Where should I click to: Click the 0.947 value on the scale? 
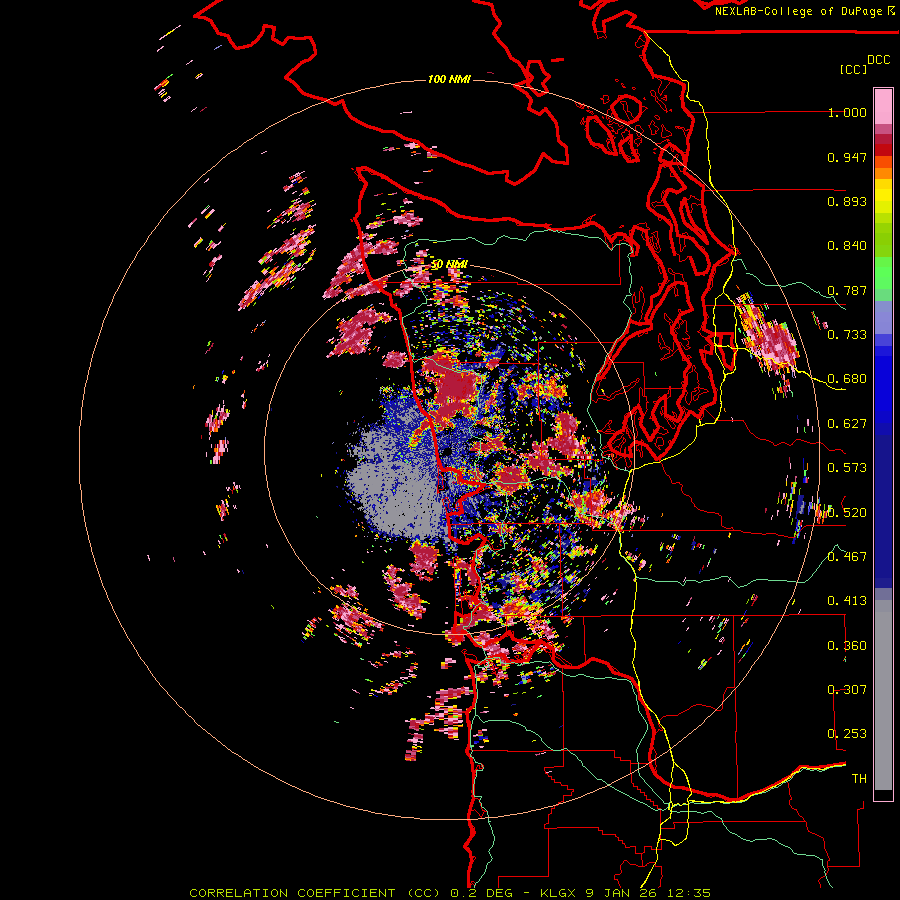[x=847, y=157]
